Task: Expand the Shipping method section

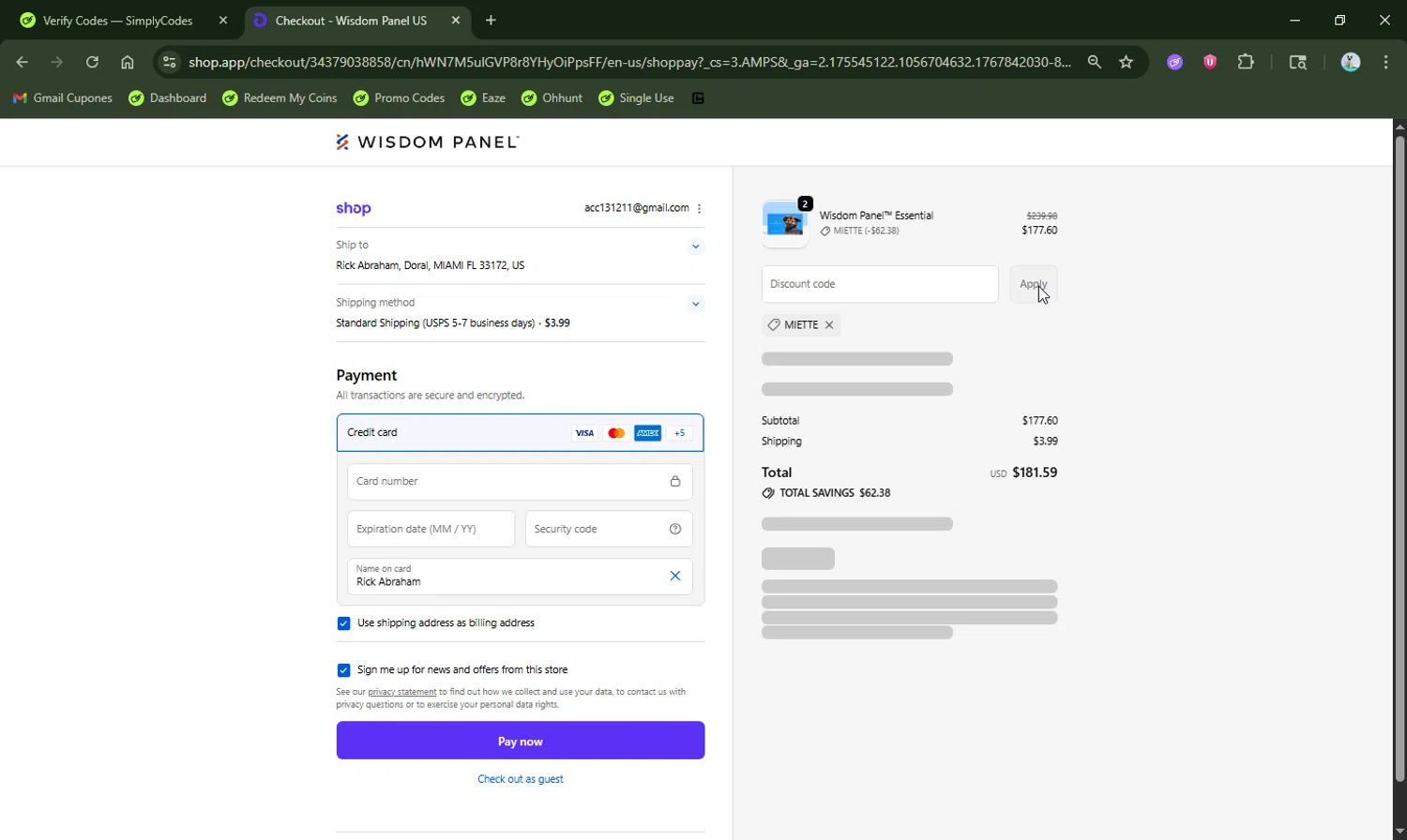Action: pos(695,304)
